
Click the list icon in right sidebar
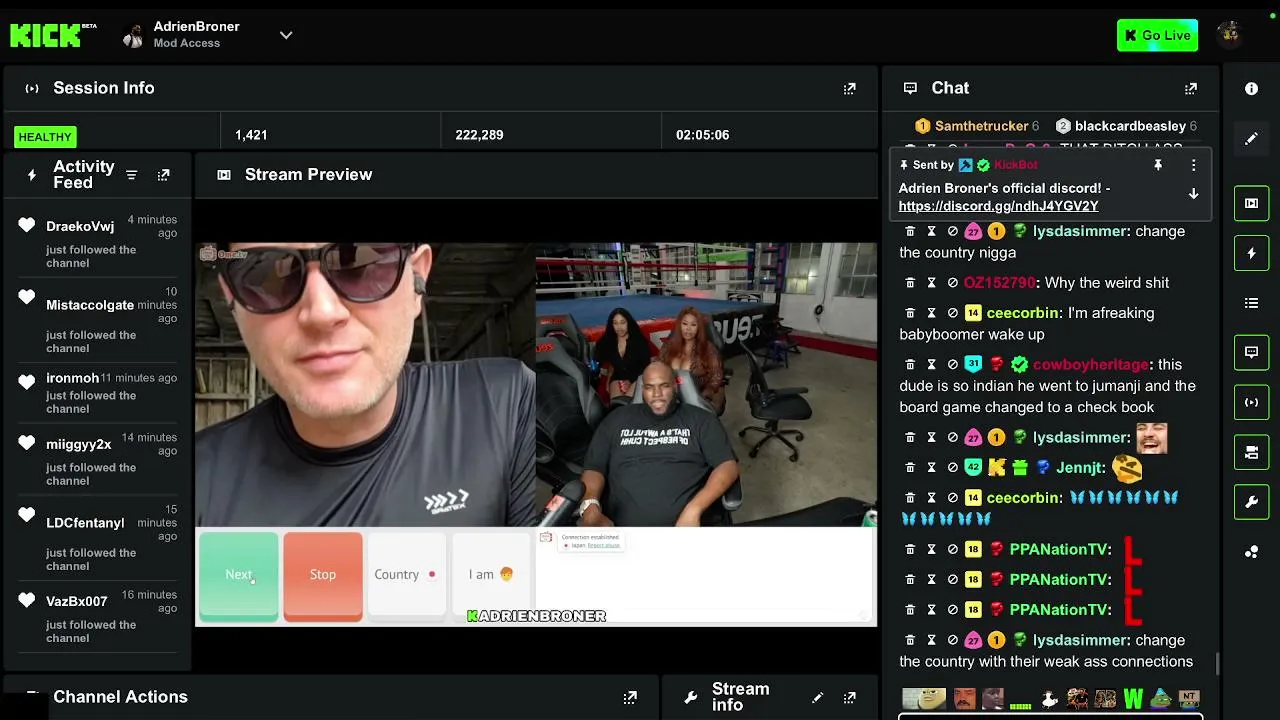click(x=1251, y=303)
